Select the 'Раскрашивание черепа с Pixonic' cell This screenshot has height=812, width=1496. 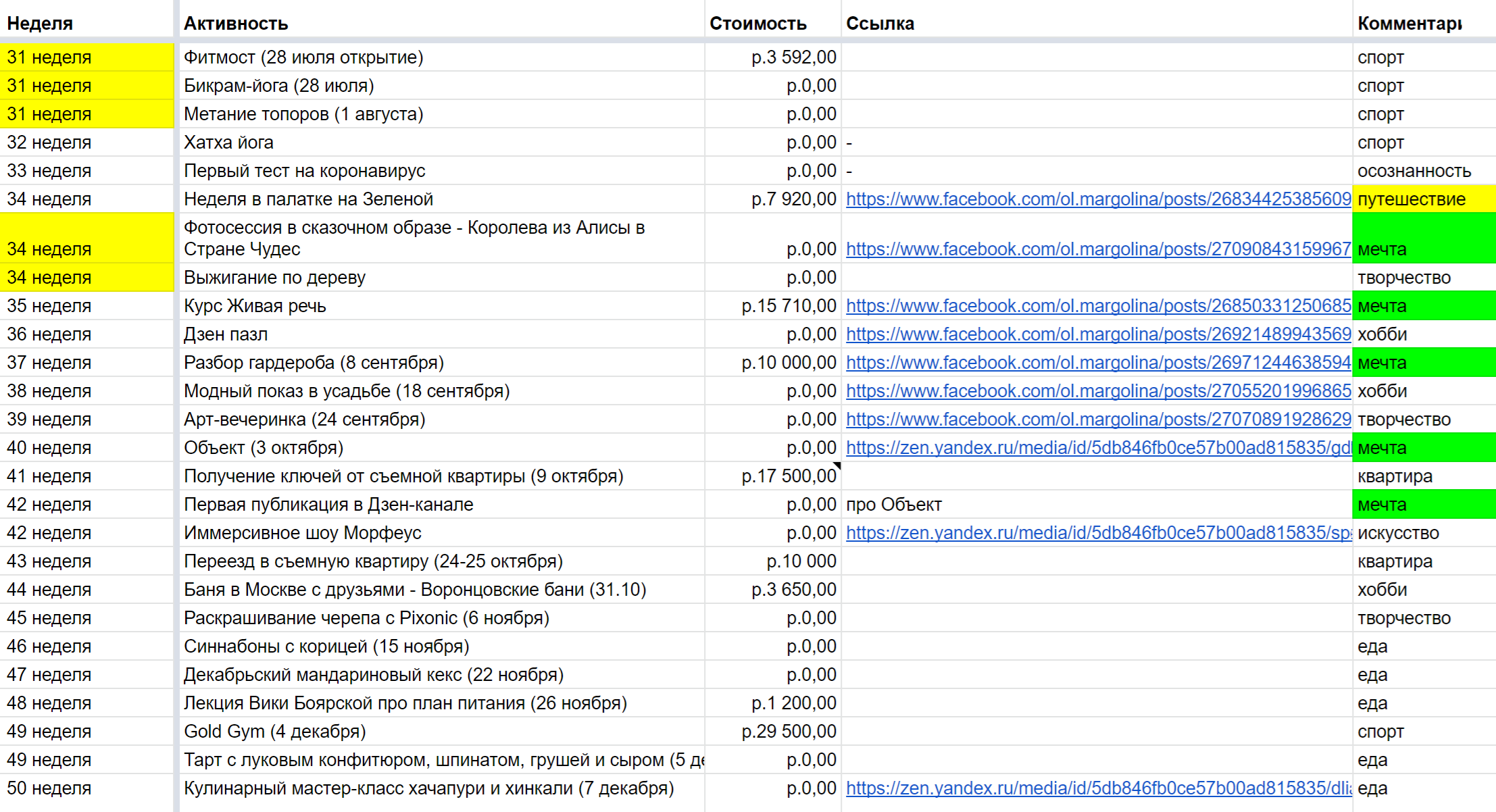(x=442, y=618)
